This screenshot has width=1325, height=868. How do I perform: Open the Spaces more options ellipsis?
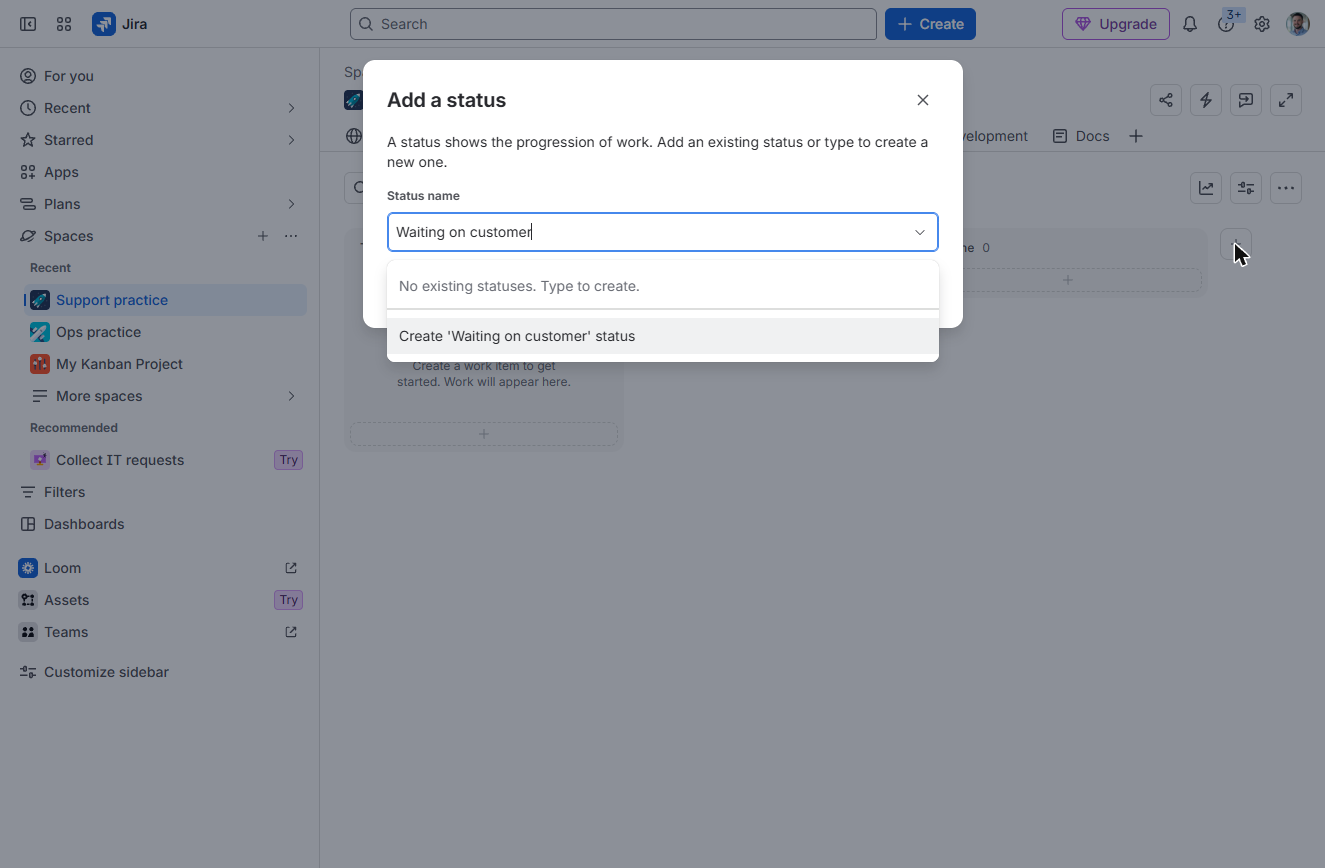click(x=291, y=236)
